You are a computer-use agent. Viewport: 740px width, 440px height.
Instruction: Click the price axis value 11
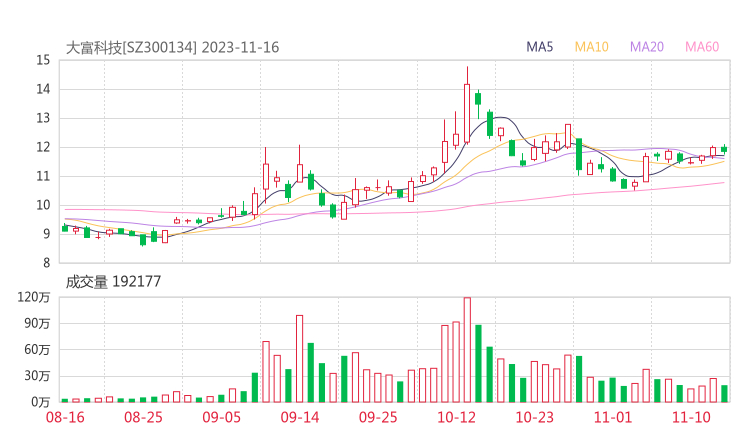(43, 176)
